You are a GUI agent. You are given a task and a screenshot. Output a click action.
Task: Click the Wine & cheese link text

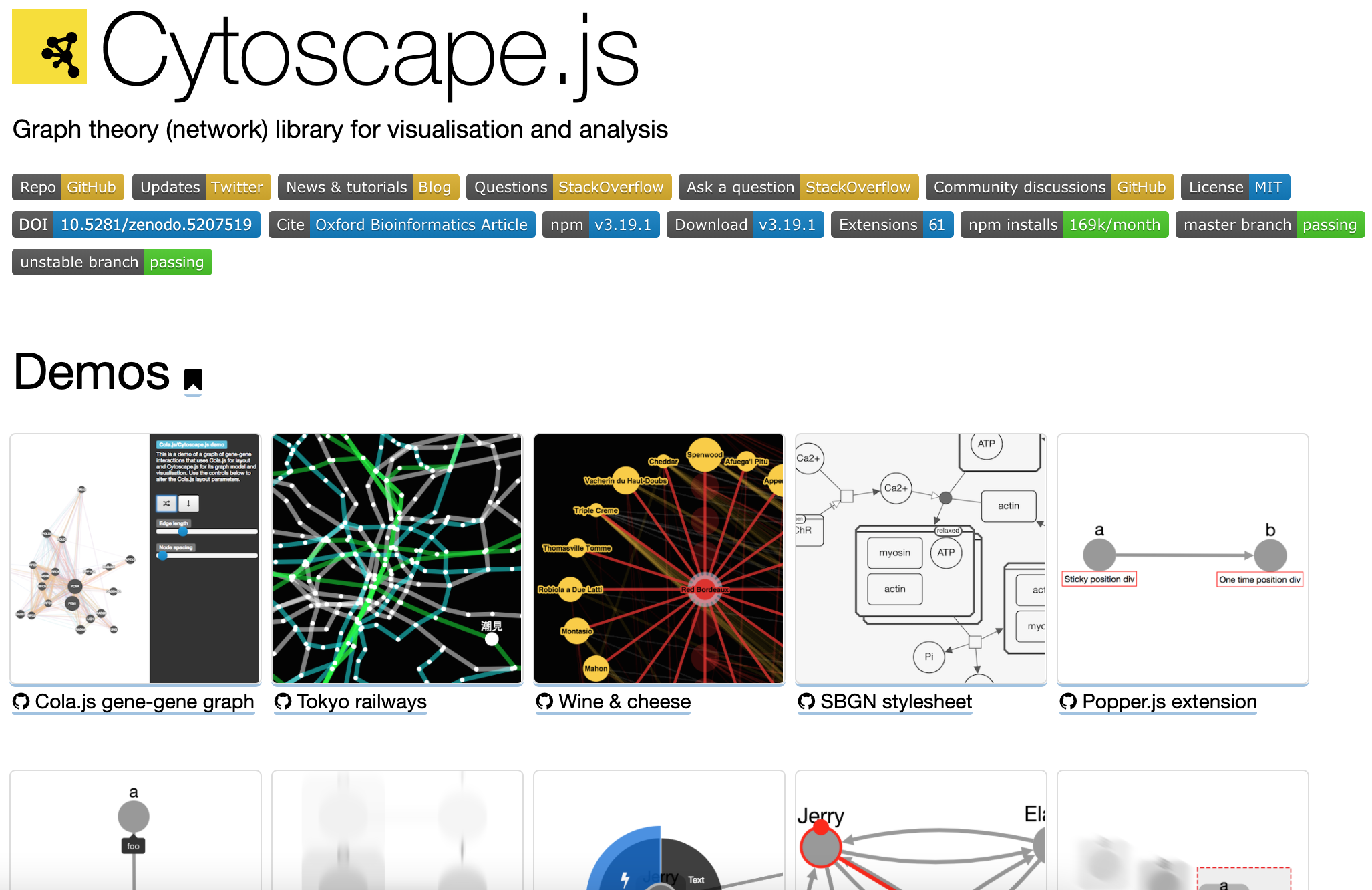click(x=625, y=702)
